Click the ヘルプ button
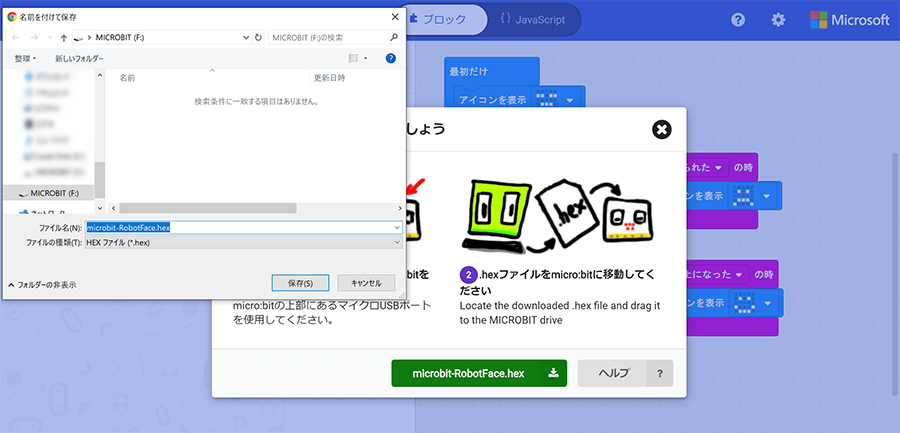The image size is (900, 433). [x=612, y=373]
